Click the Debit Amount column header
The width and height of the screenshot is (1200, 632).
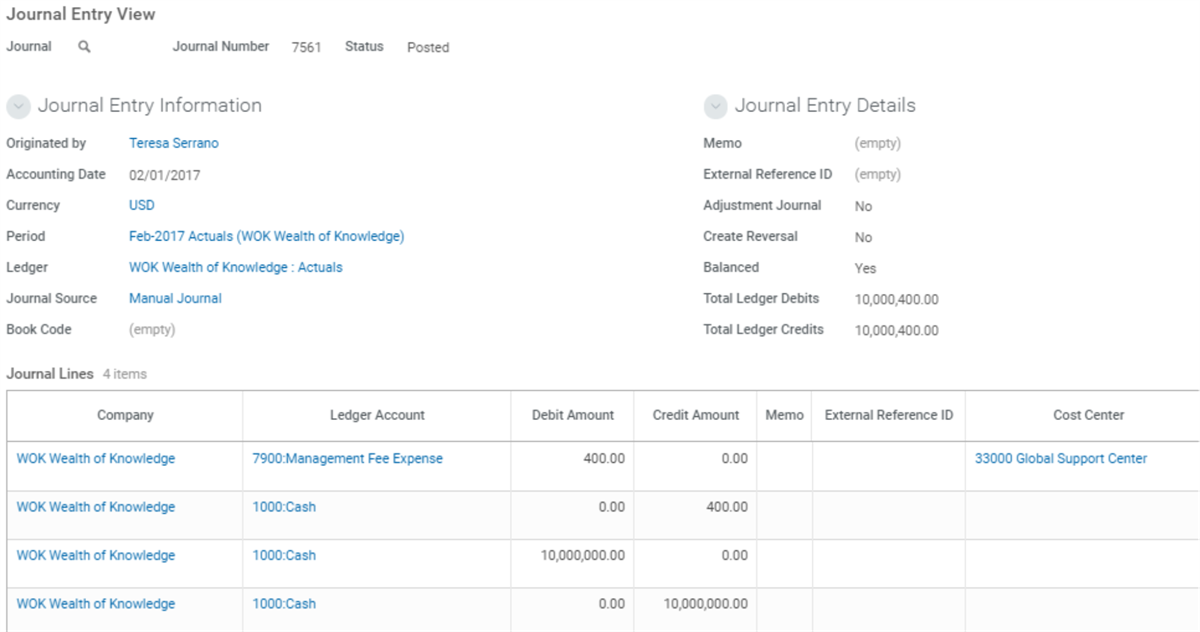tap(572, 415)
